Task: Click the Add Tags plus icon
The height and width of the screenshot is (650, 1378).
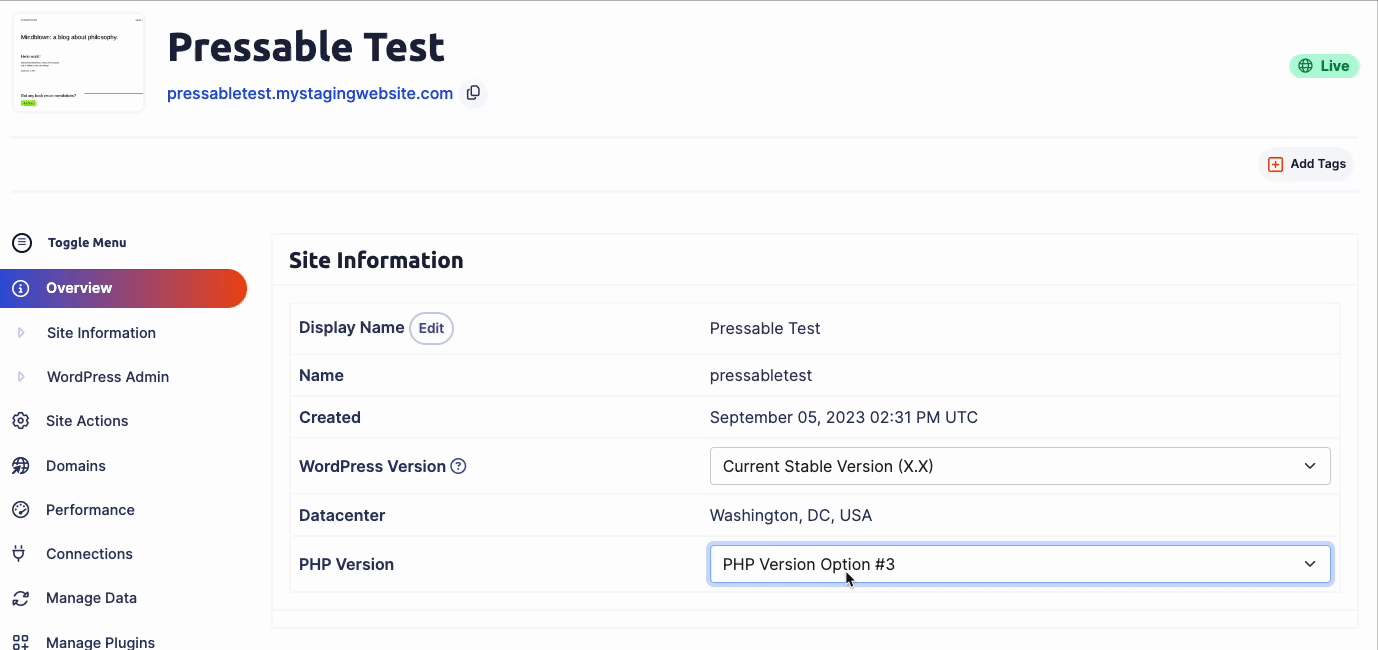Action: pos(1275,164)
